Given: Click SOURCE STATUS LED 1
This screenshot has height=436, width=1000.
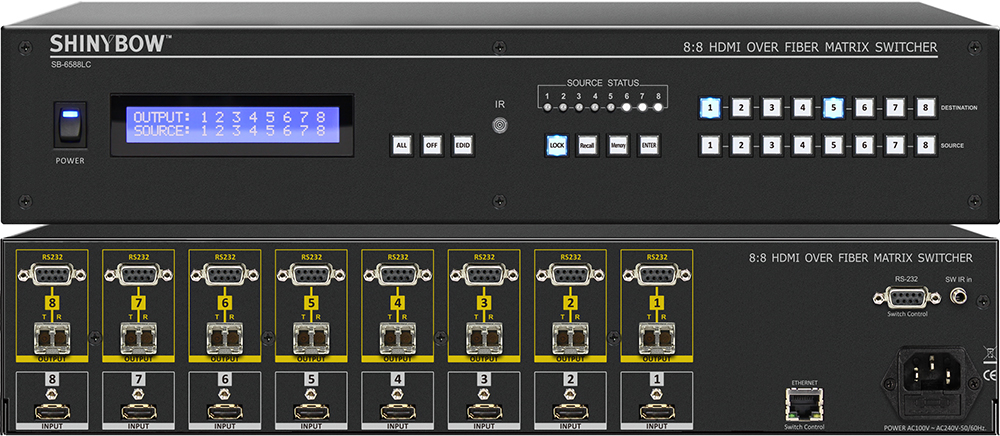Looking at the screenshot, I should (547, 108).
